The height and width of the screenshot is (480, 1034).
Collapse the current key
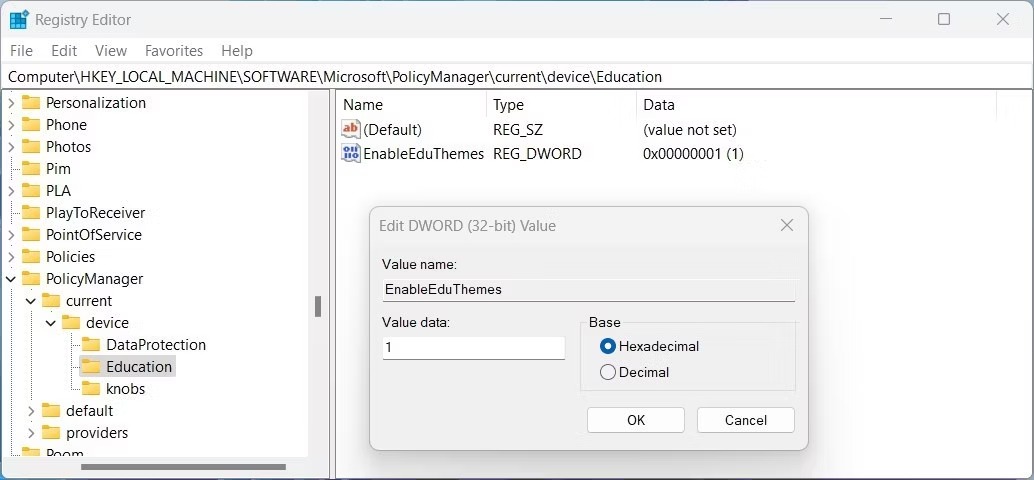(31, 301)
